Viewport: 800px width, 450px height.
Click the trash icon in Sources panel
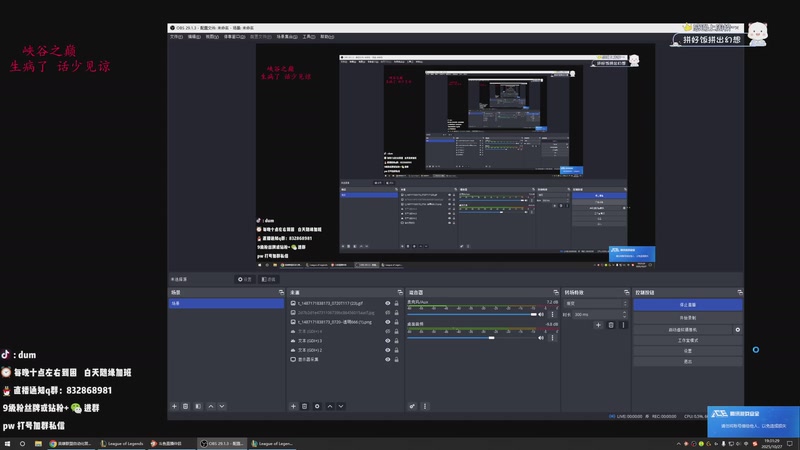click(x=305, y=406)
